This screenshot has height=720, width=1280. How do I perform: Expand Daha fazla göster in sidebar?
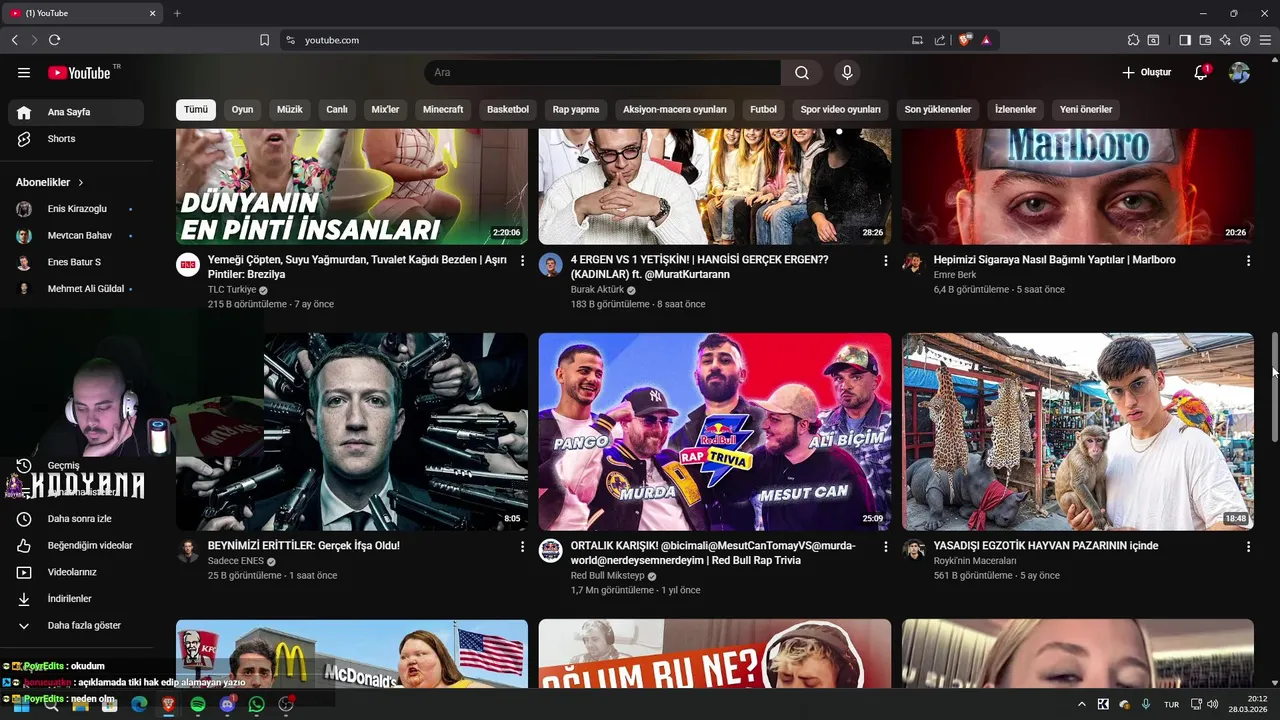click(76, 626)
